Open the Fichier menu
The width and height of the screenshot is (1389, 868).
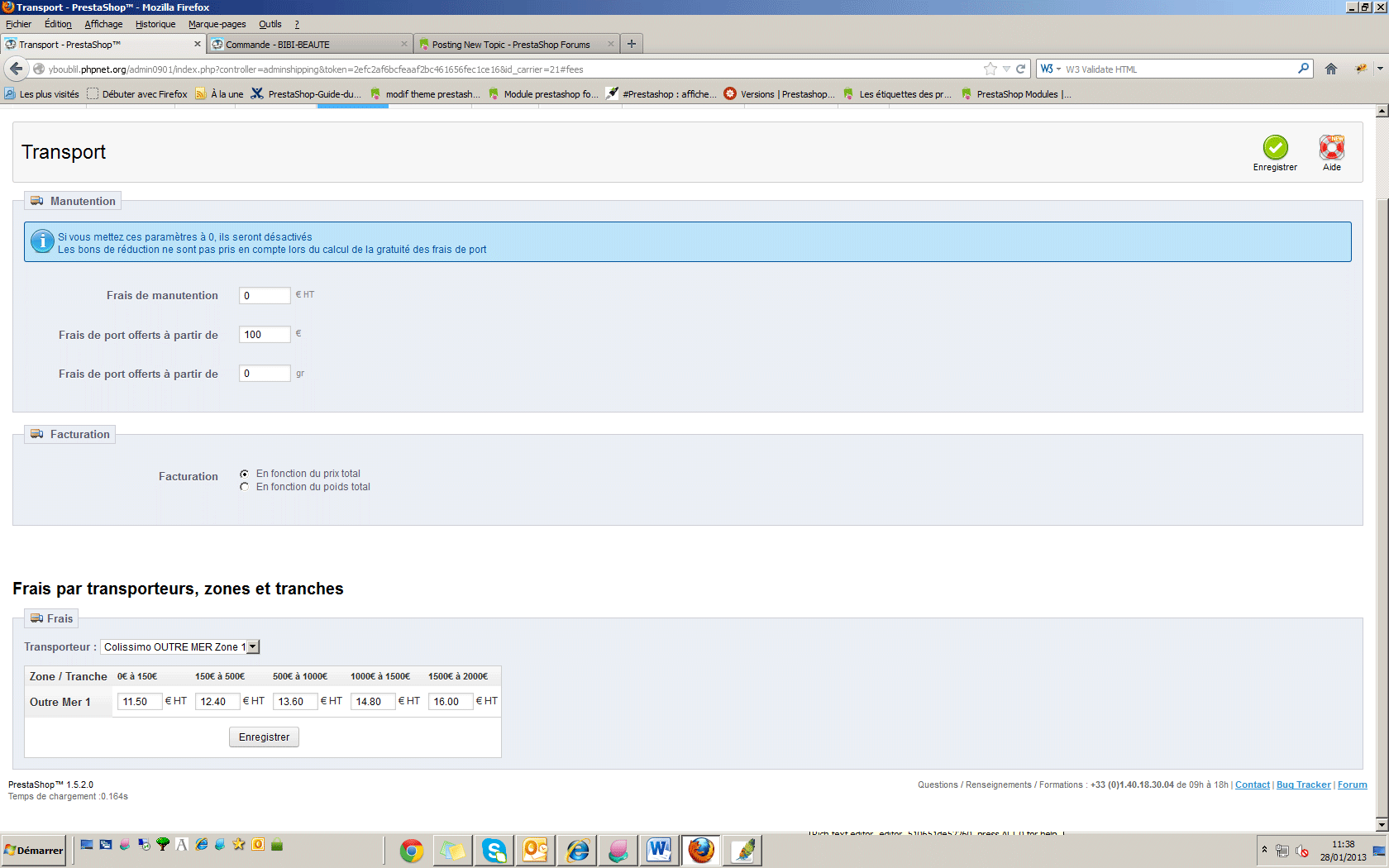pyautogui.click(x=18, y=24)
